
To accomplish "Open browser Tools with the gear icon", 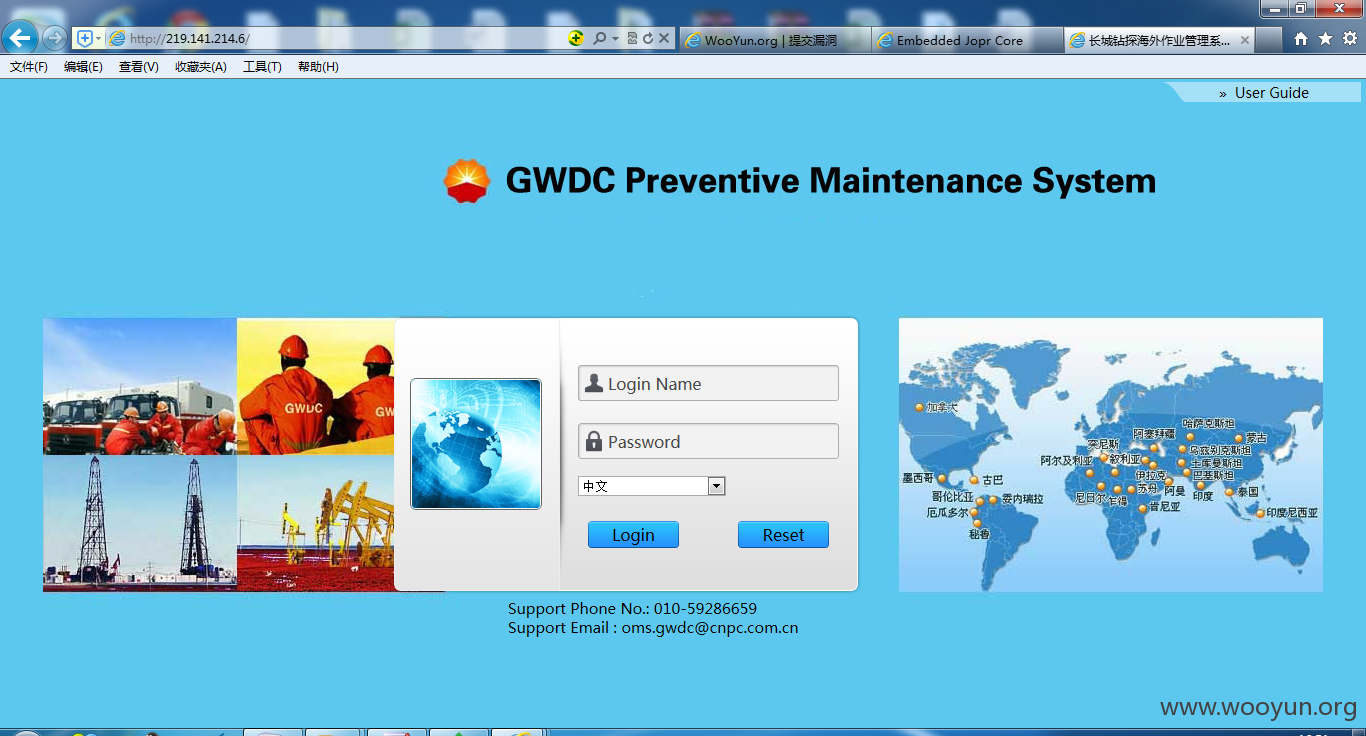I will click(1350, 38).
